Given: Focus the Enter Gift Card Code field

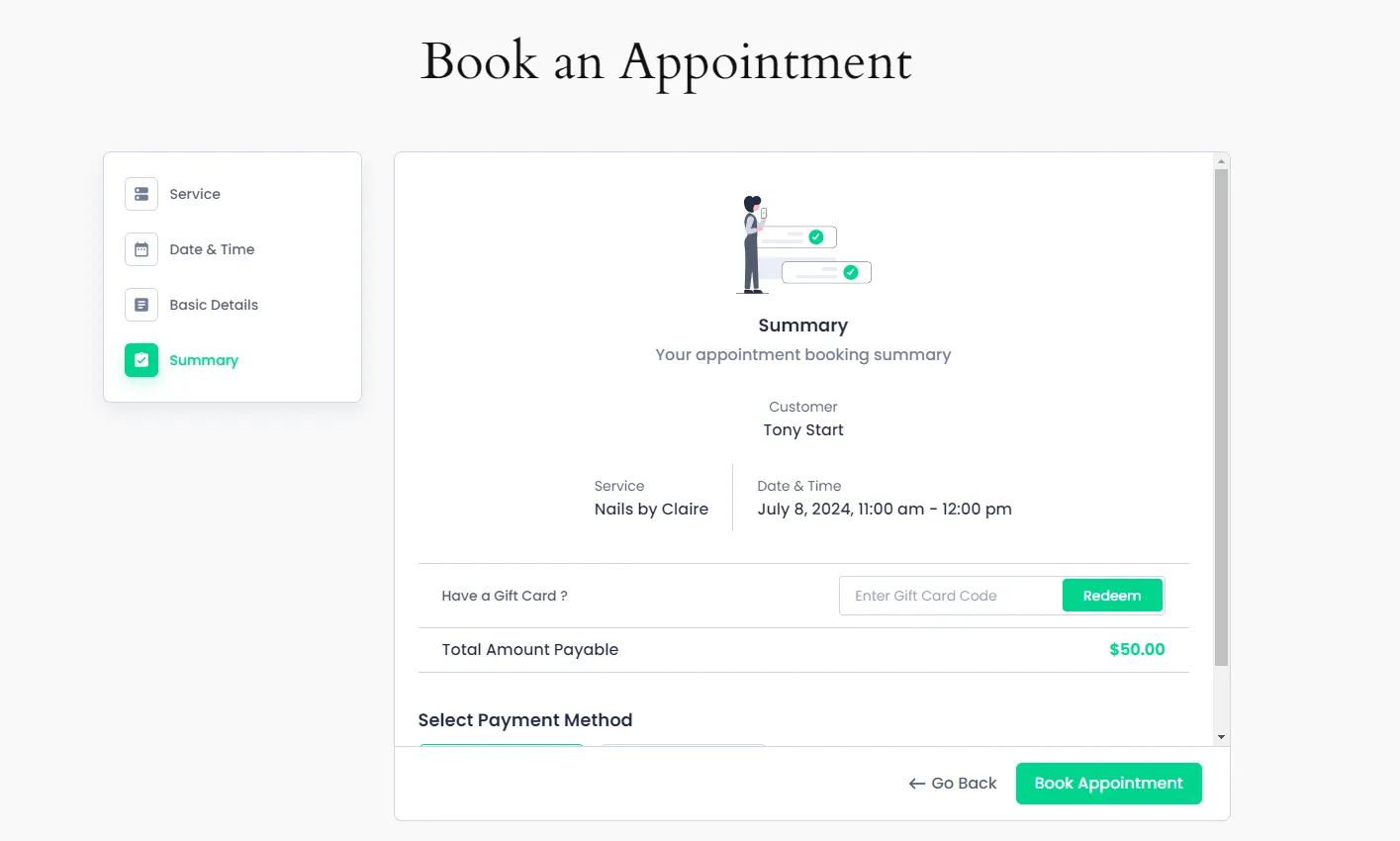Looking at the screenshot, I should 950,596.
